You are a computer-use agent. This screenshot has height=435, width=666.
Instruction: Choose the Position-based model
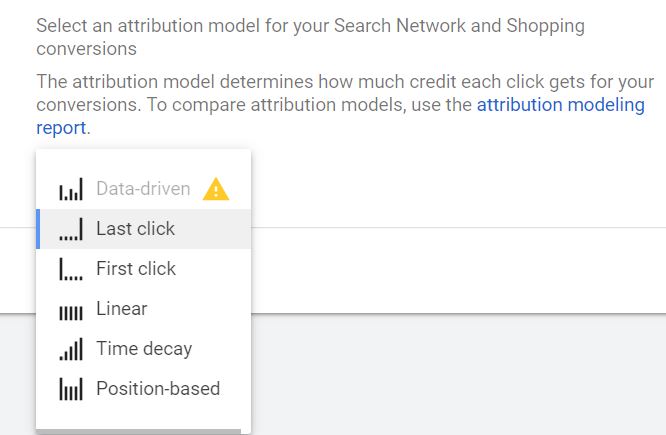144,389
